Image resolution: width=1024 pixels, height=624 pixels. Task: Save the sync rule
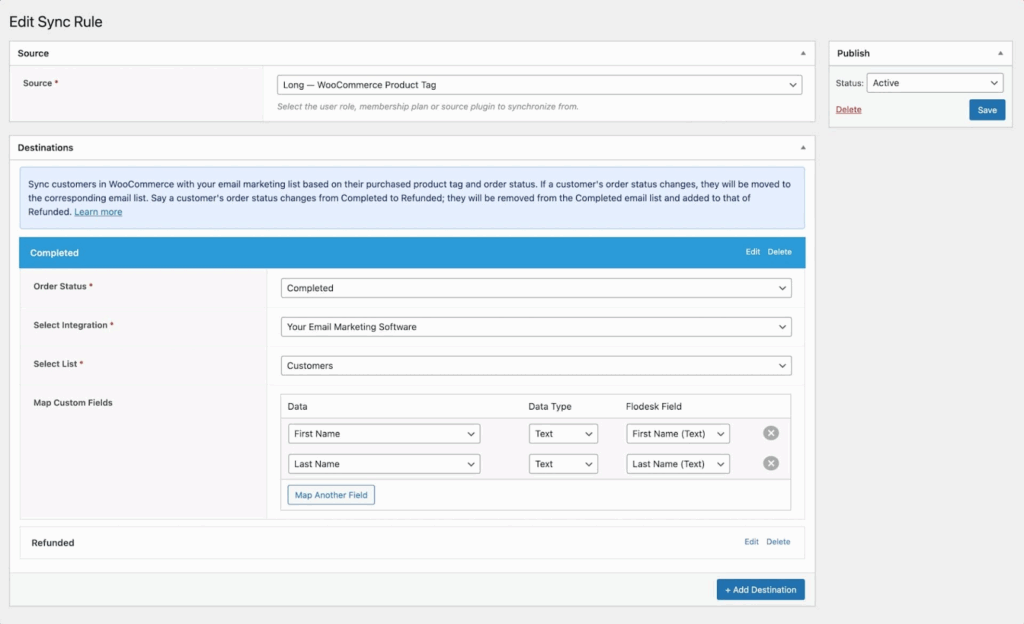click(x=987, y=110)
